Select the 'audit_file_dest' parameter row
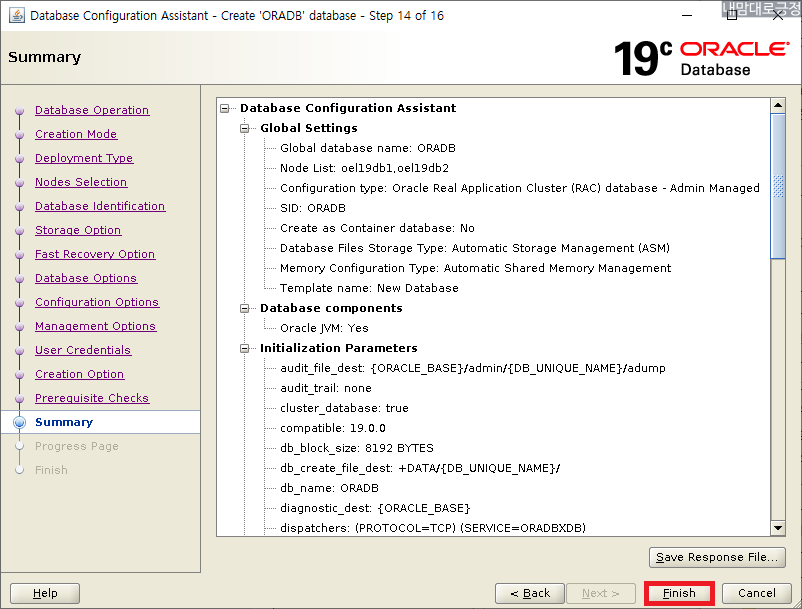 473,368
